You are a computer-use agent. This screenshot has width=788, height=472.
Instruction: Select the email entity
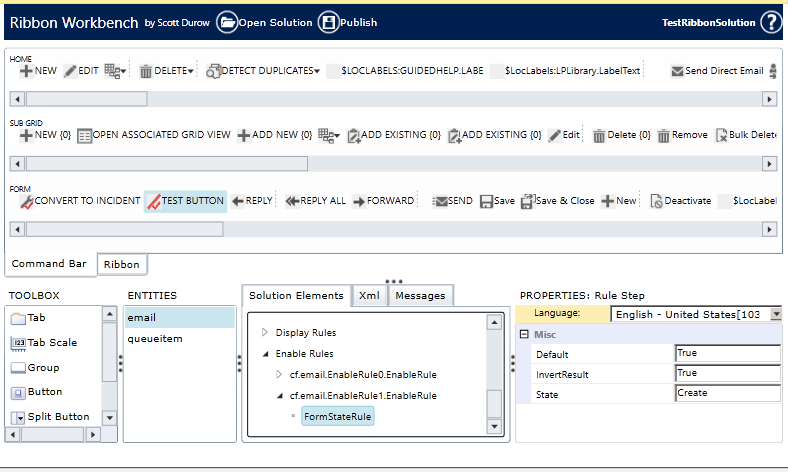[179, 318]
